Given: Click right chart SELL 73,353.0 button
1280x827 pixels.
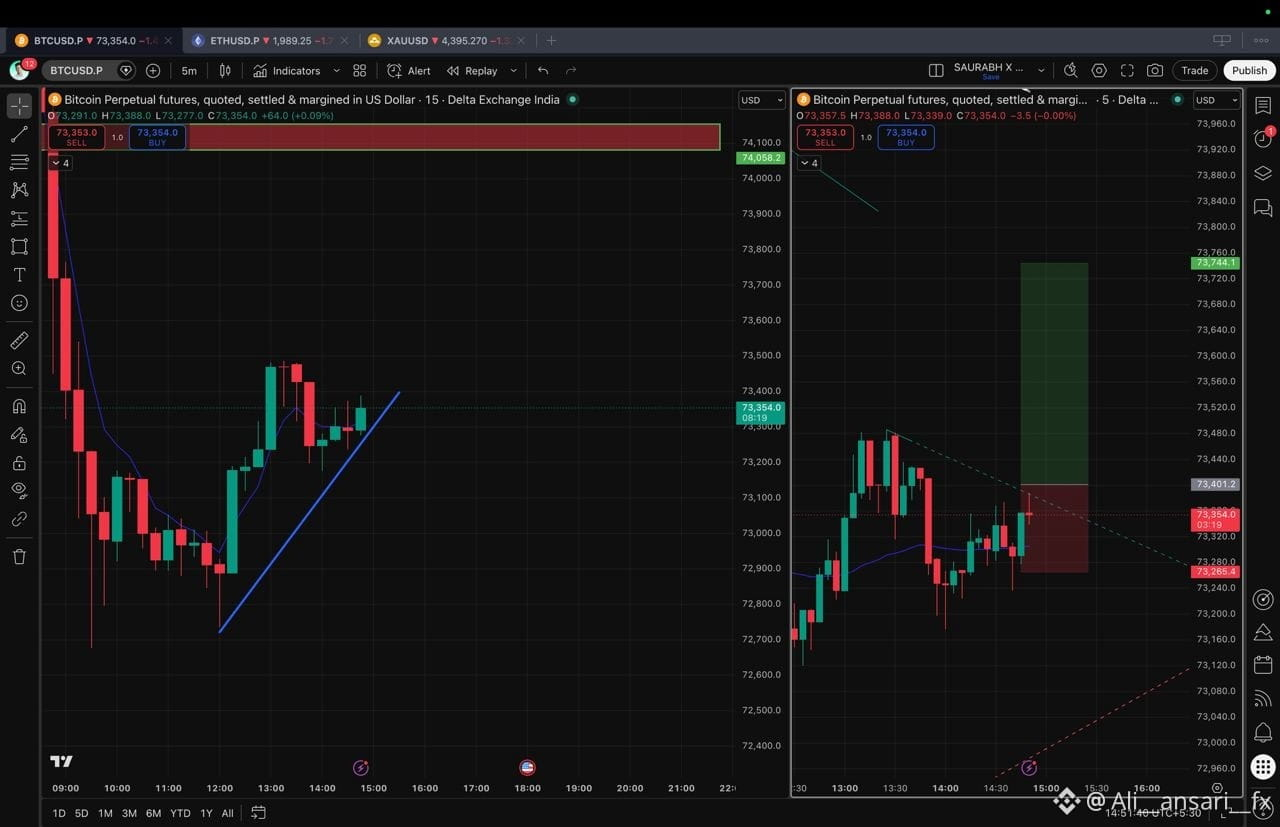Looking at the screenshot, I should (x=825, y=137).
